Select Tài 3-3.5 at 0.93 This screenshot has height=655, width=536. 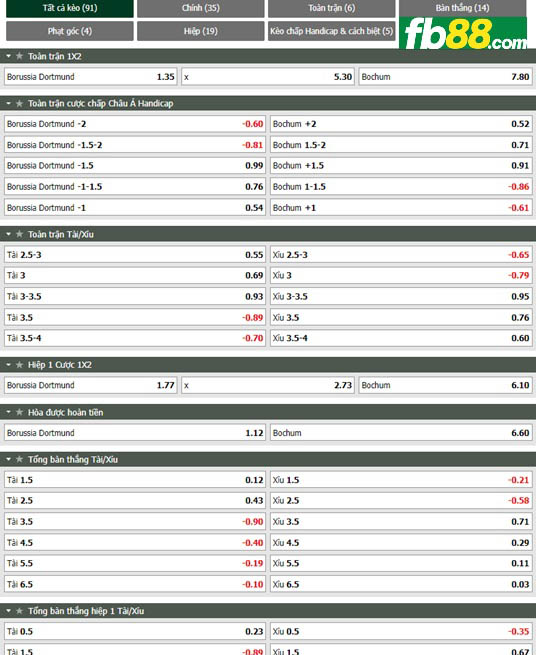click(135, 297)
